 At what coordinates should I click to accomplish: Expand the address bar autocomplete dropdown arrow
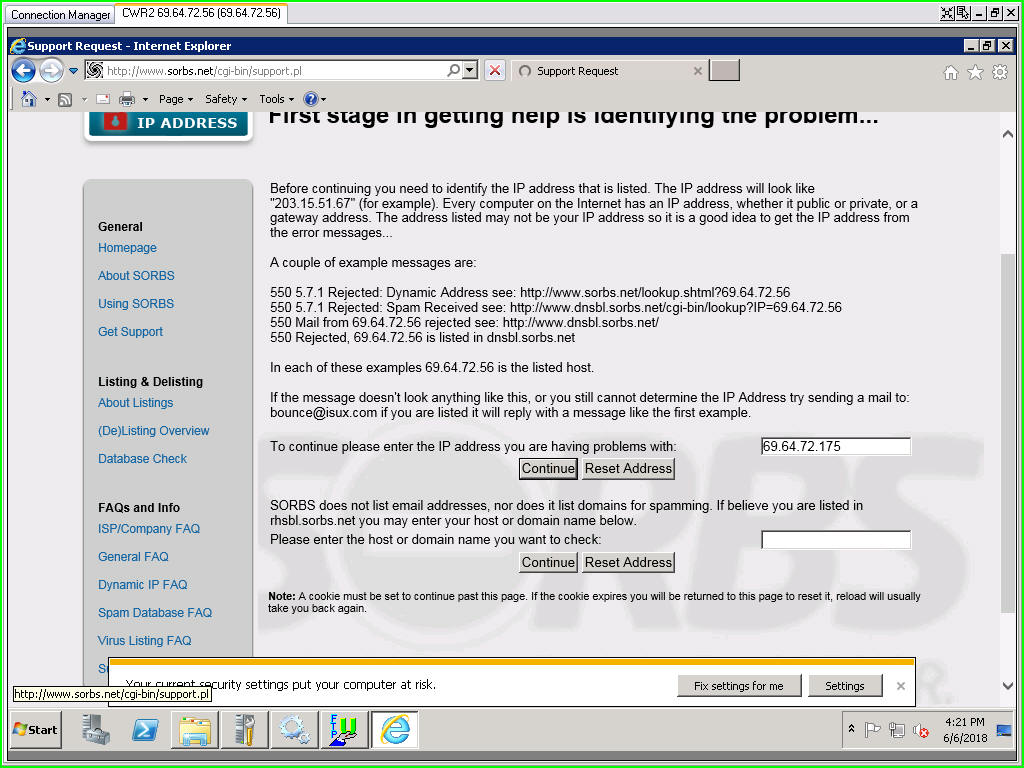pyautogui.click(x=470, y=70)
